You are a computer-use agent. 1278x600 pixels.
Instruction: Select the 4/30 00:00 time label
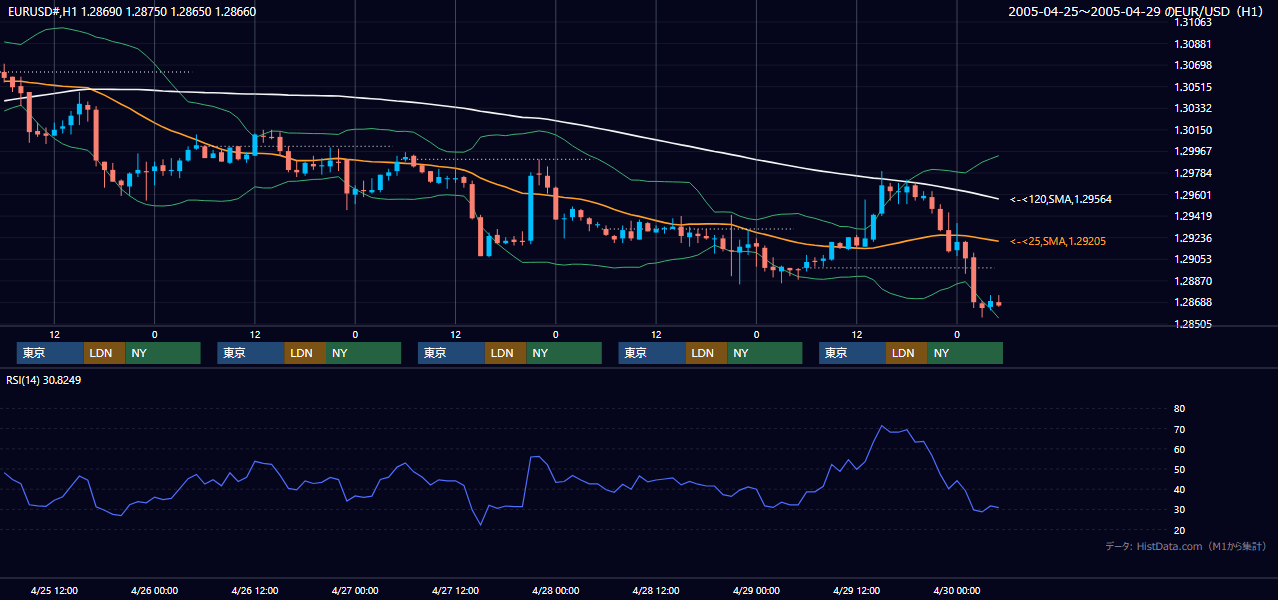(957, 590)
